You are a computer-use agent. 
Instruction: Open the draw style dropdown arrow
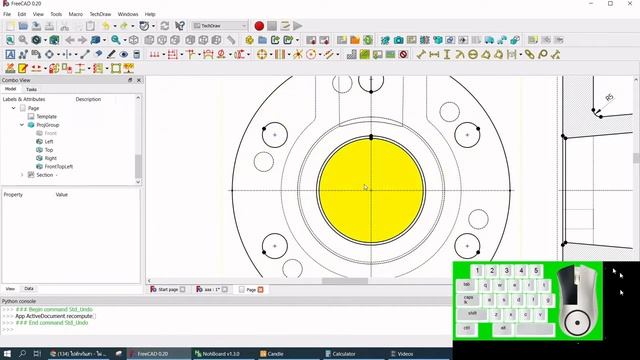[x=45, y=40]
